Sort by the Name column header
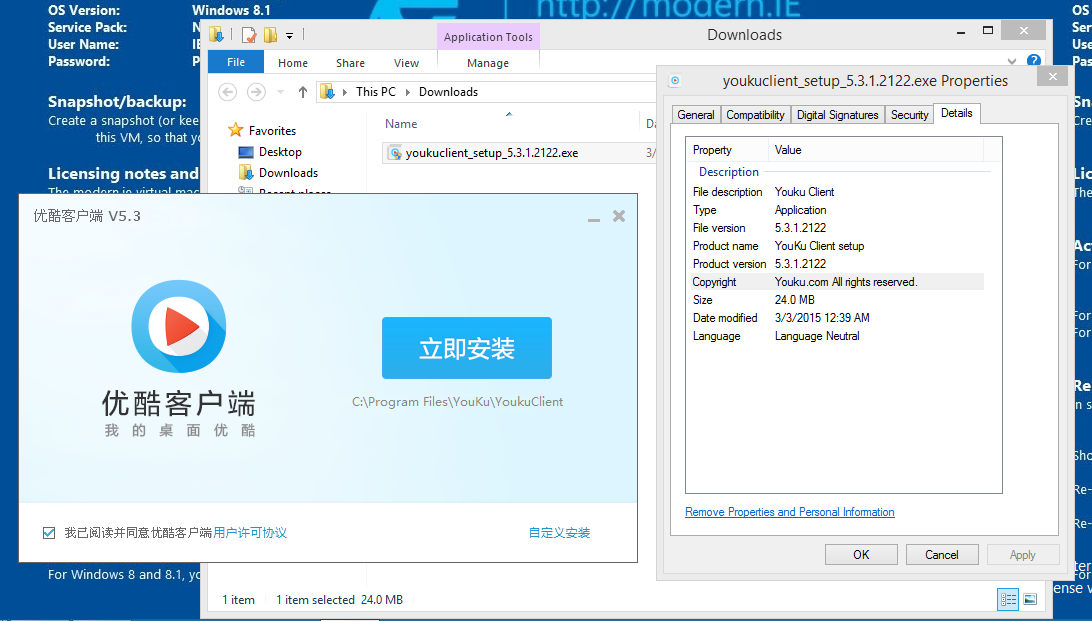This screenshot has height=622, width=1092. 401,124
